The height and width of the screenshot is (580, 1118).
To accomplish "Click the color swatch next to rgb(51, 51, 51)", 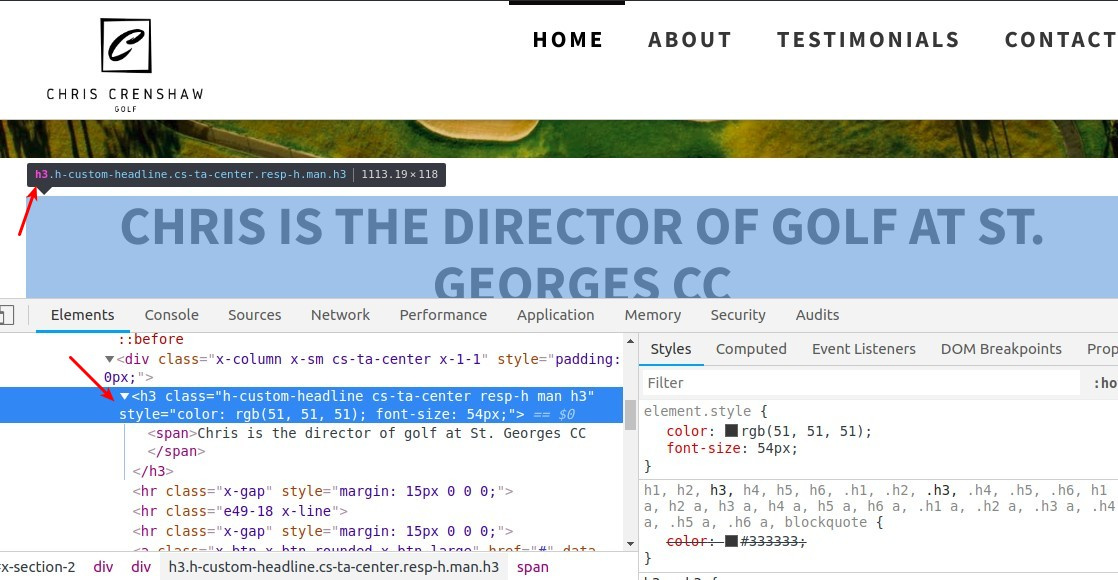I will (x=731, y=431).
